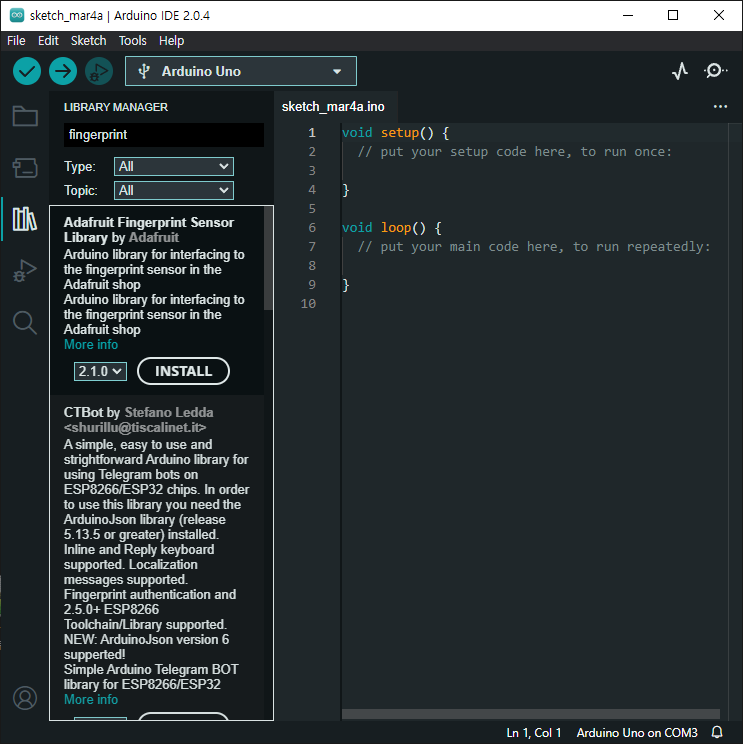Open the Type filter dropdown

coord(174,167)
